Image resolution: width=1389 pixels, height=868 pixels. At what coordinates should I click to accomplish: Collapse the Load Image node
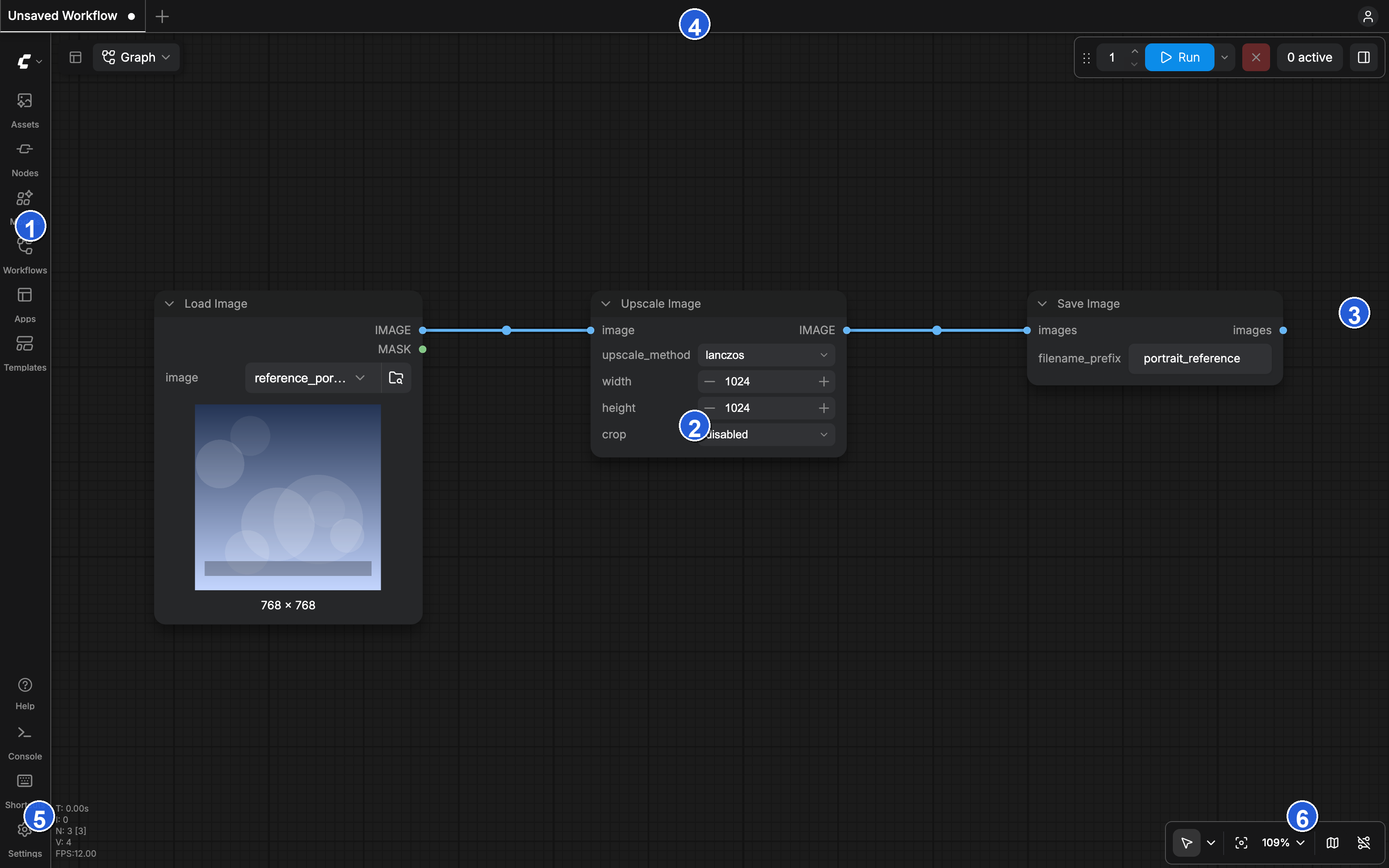169,304
